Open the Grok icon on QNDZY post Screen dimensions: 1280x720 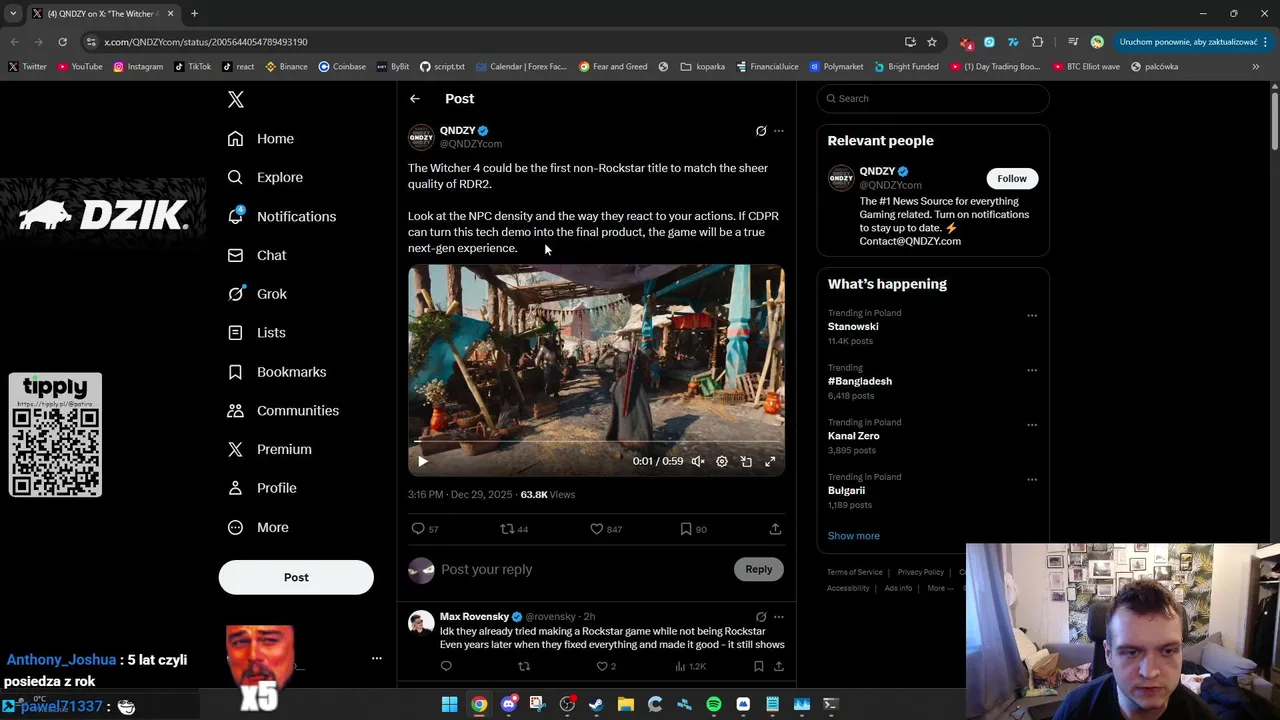[761, 131]
